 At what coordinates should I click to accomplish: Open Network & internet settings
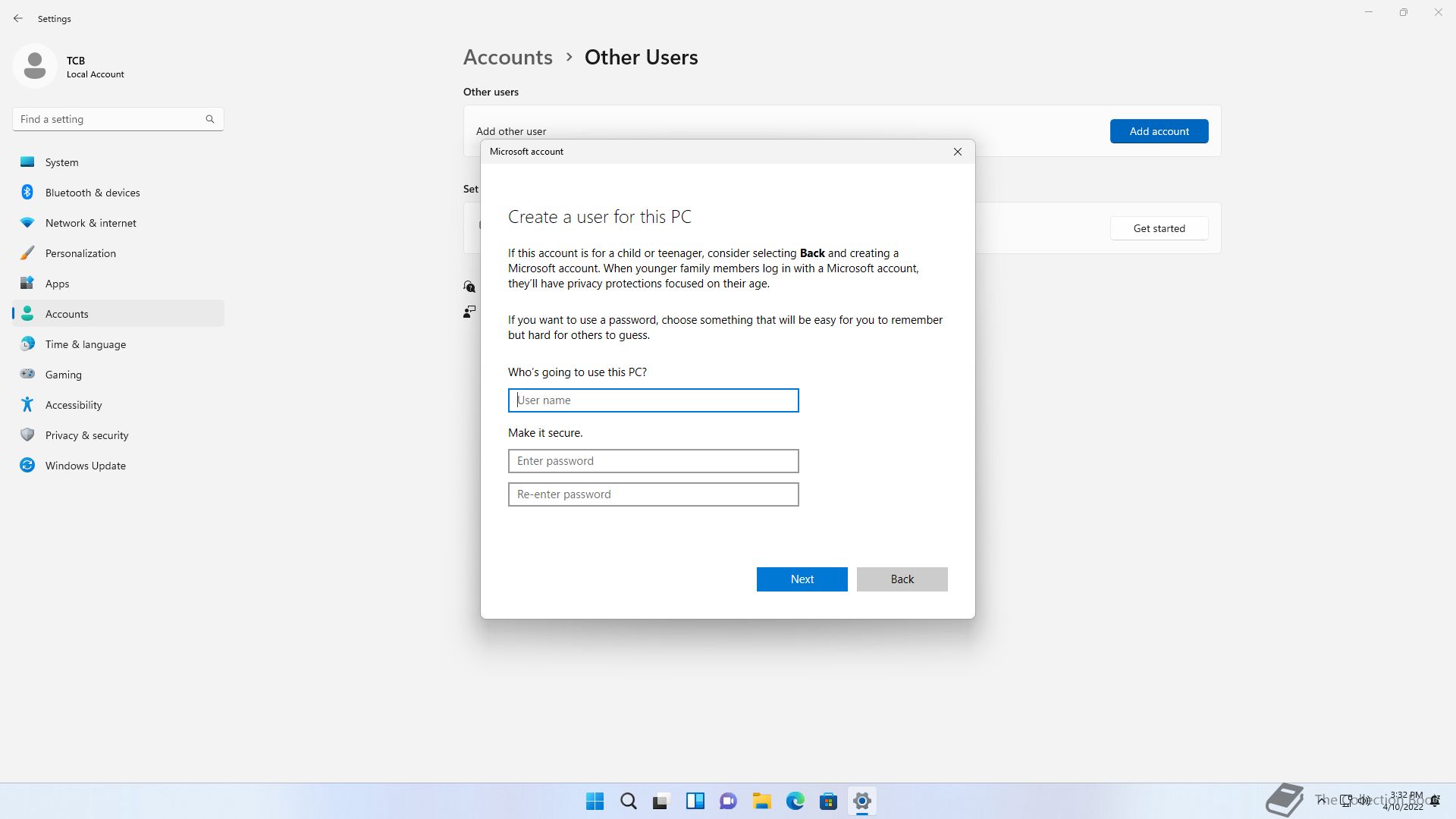118,223
